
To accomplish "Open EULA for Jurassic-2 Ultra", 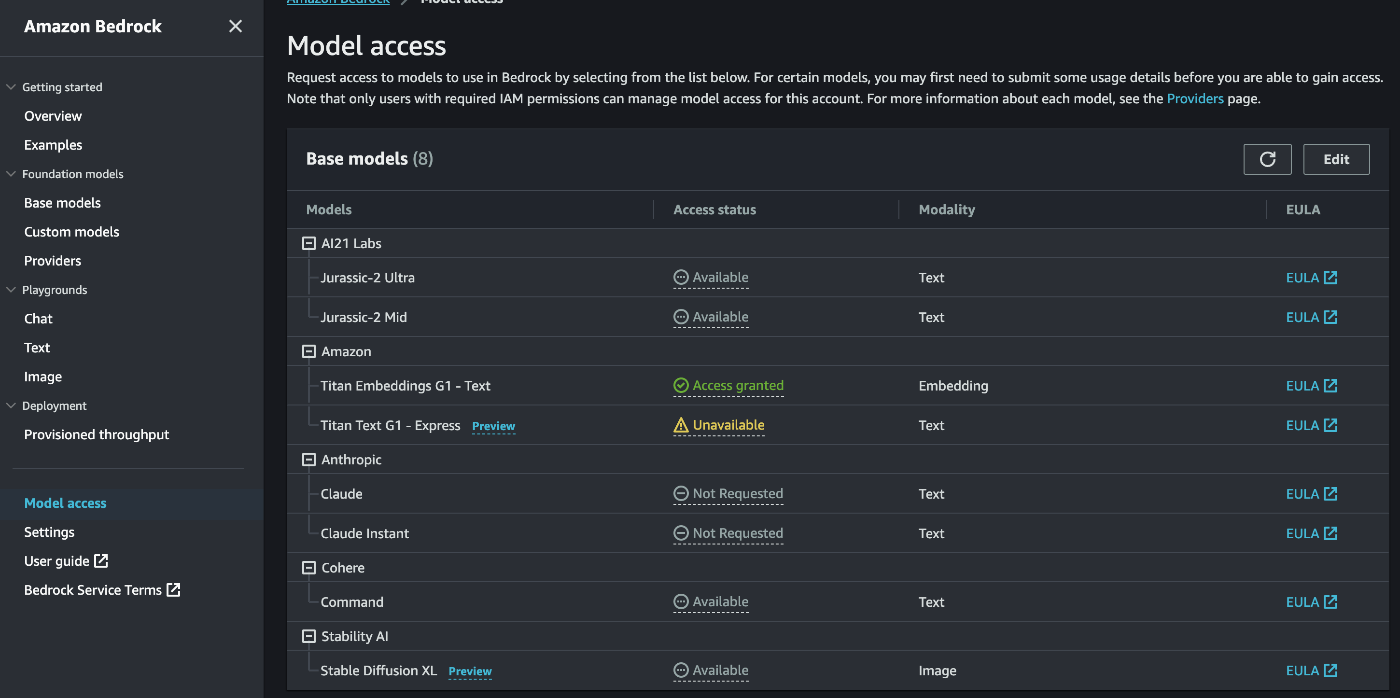I will pos(1311,278).
